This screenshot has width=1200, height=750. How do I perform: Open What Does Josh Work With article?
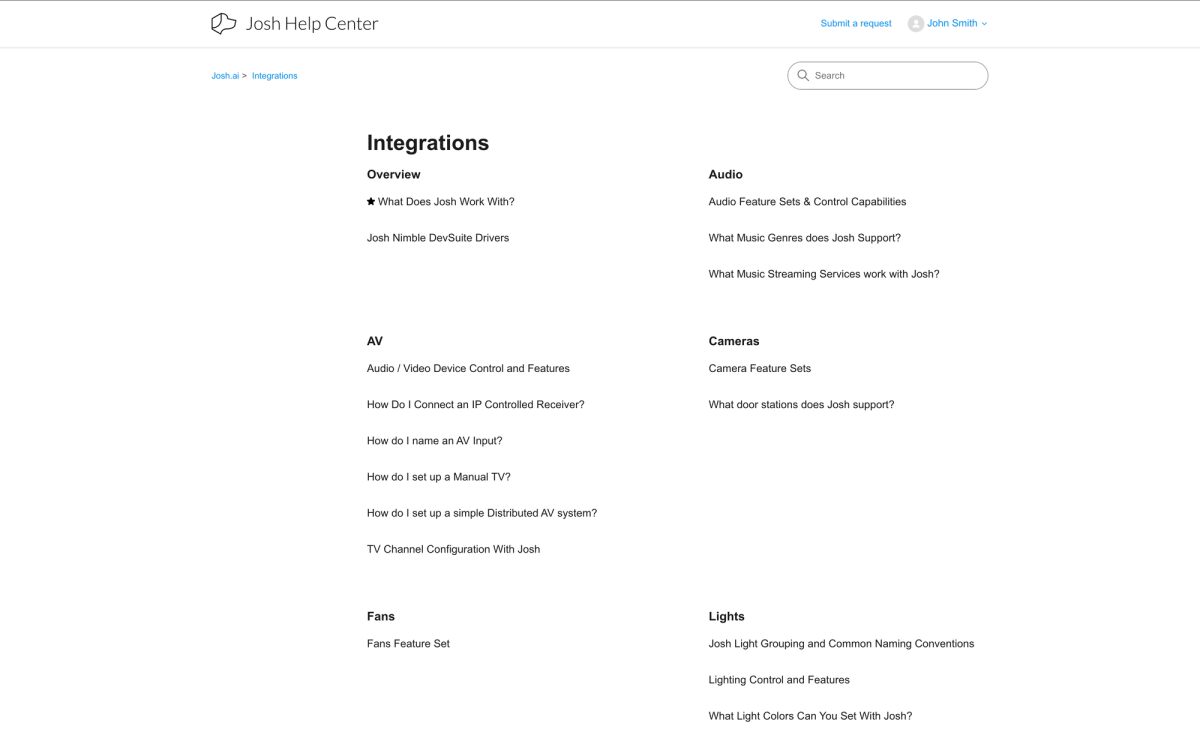pos(446,201)
